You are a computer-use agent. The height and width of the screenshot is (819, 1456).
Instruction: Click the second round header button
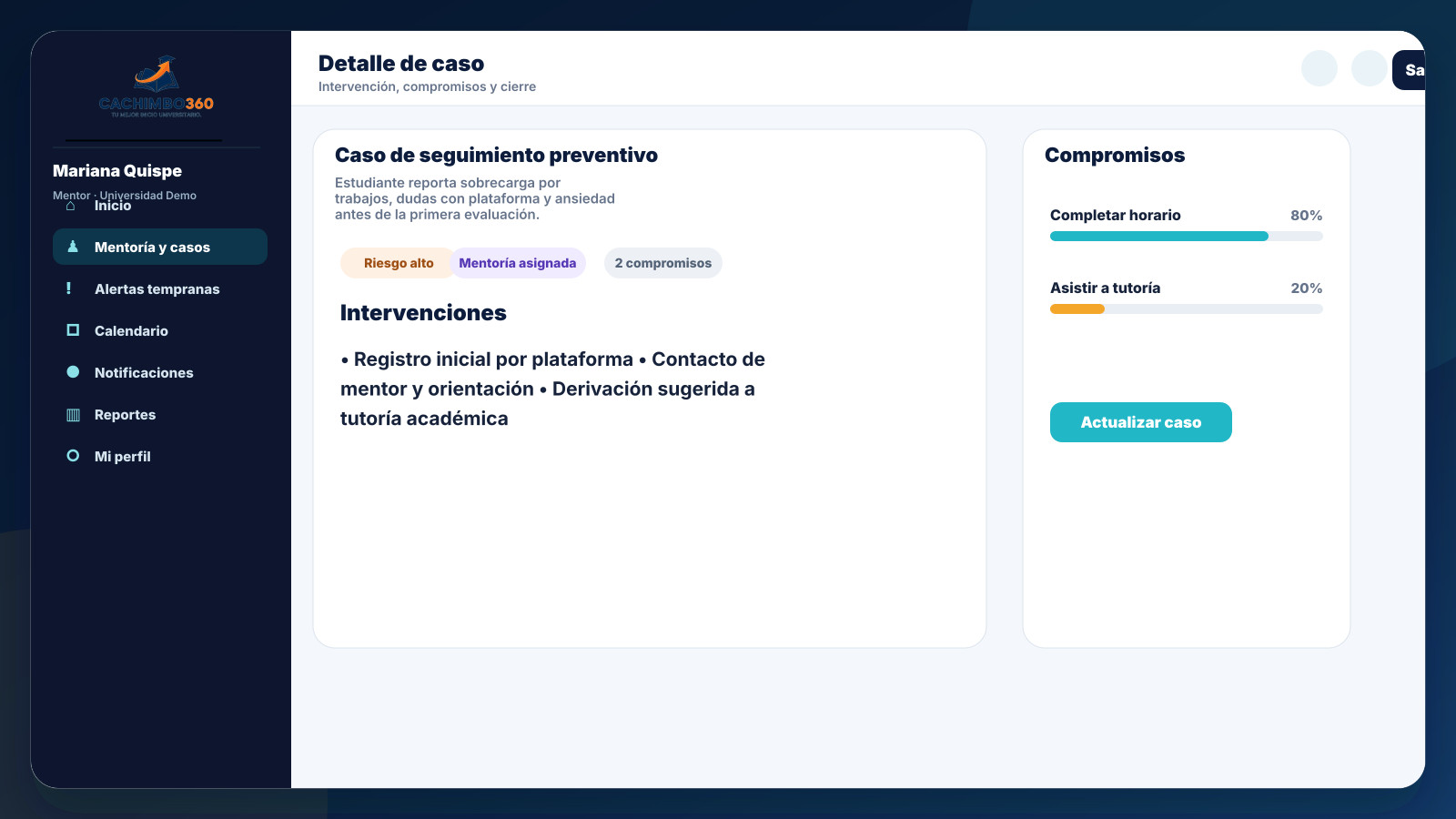coord(1370,68)
